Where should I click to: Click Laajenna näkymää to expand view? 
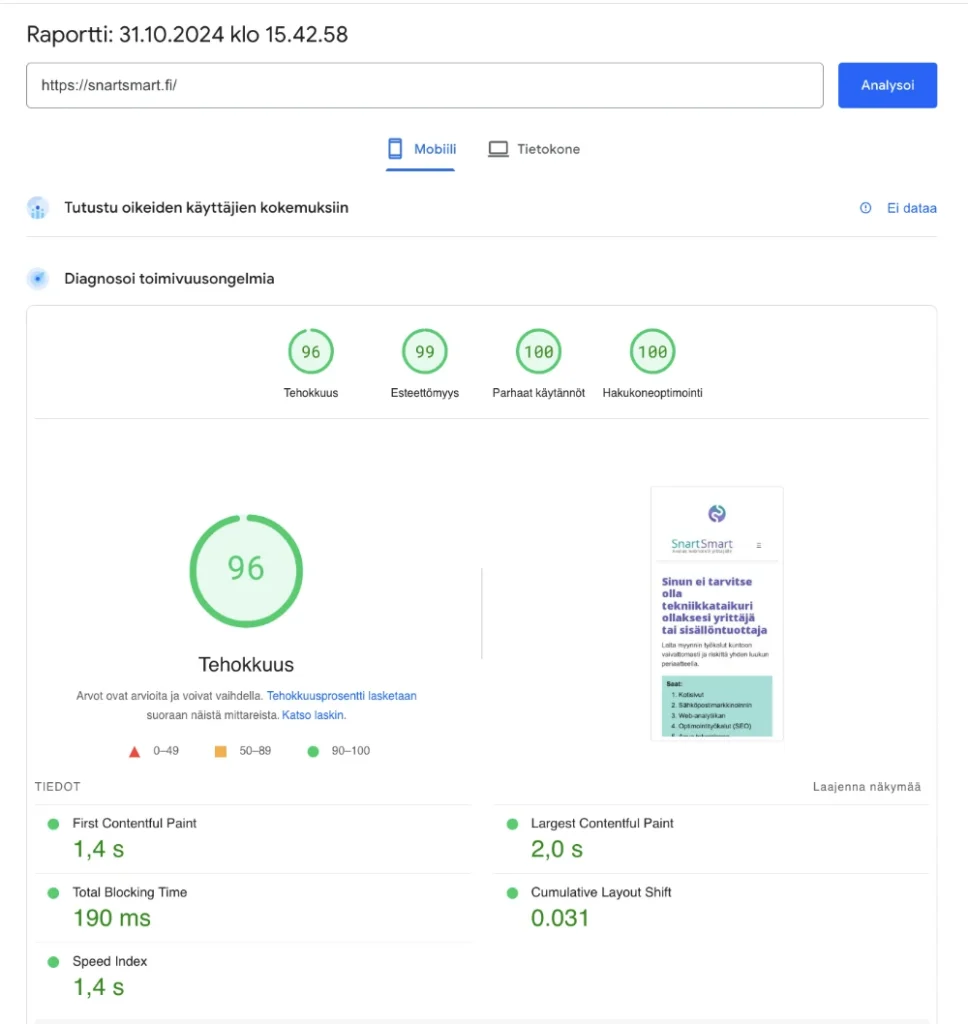pyautogui.click(x=867, y=787)
